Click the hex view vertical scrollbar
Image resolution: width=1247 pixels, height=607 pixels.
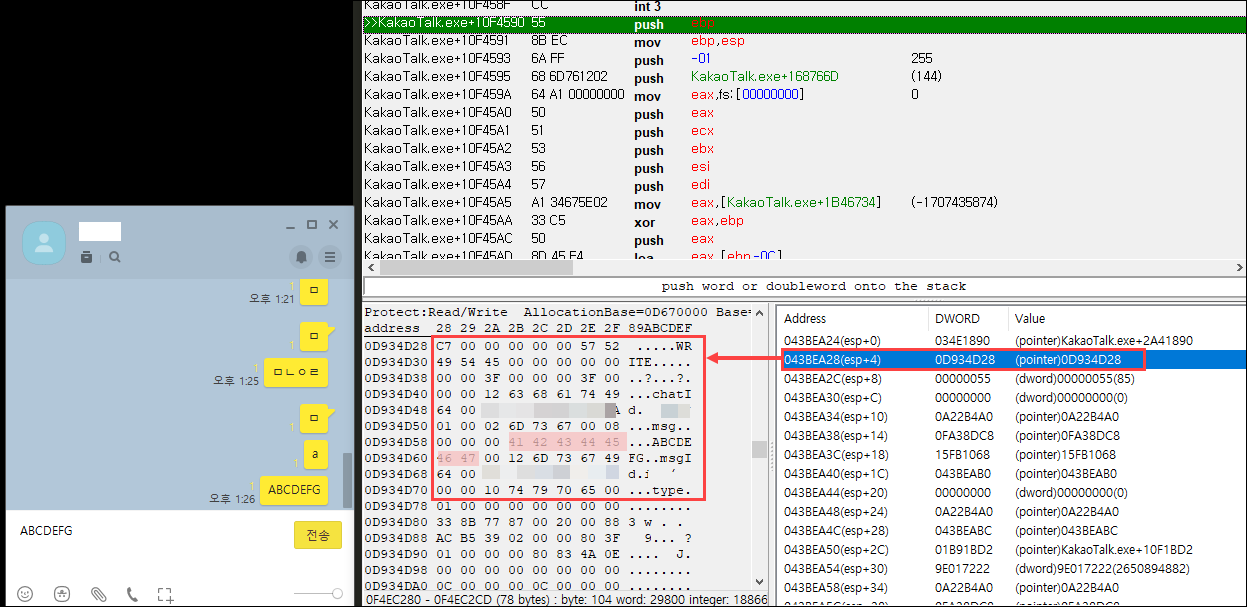click(760, 450)
